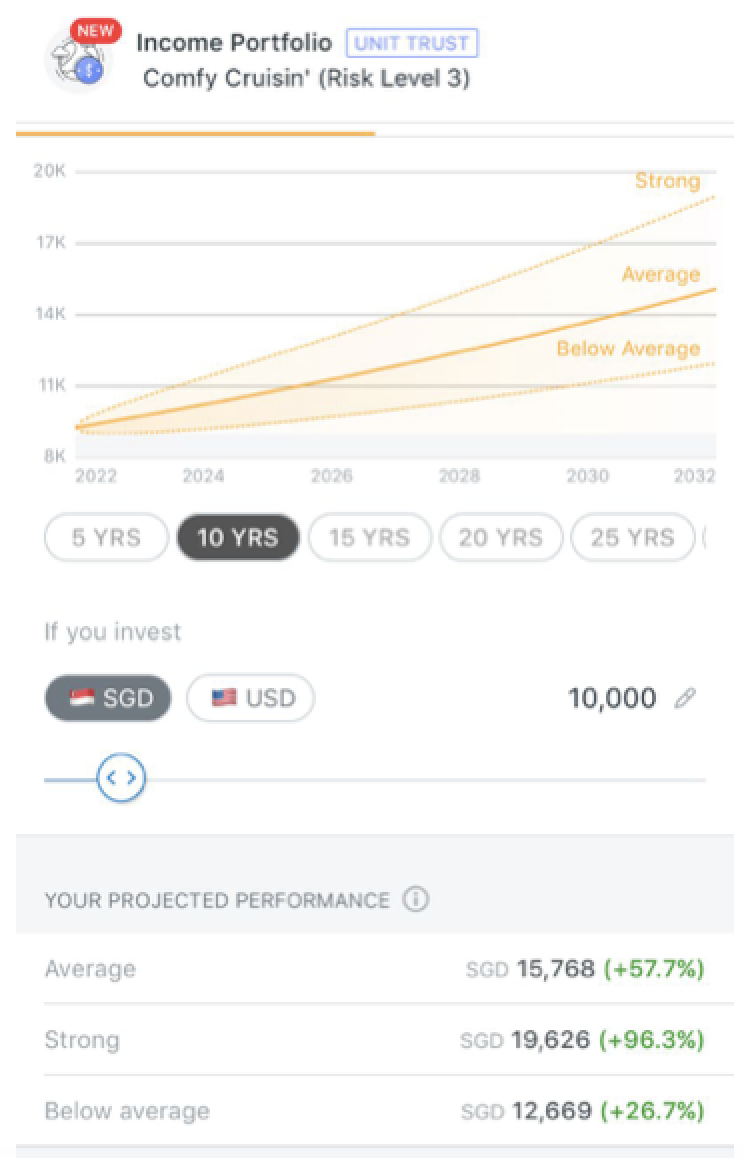Choose the 15 YRS projection period
The height and width of the screenshot is (1158, 742).
pyautogui.click(x=369, y=538)
